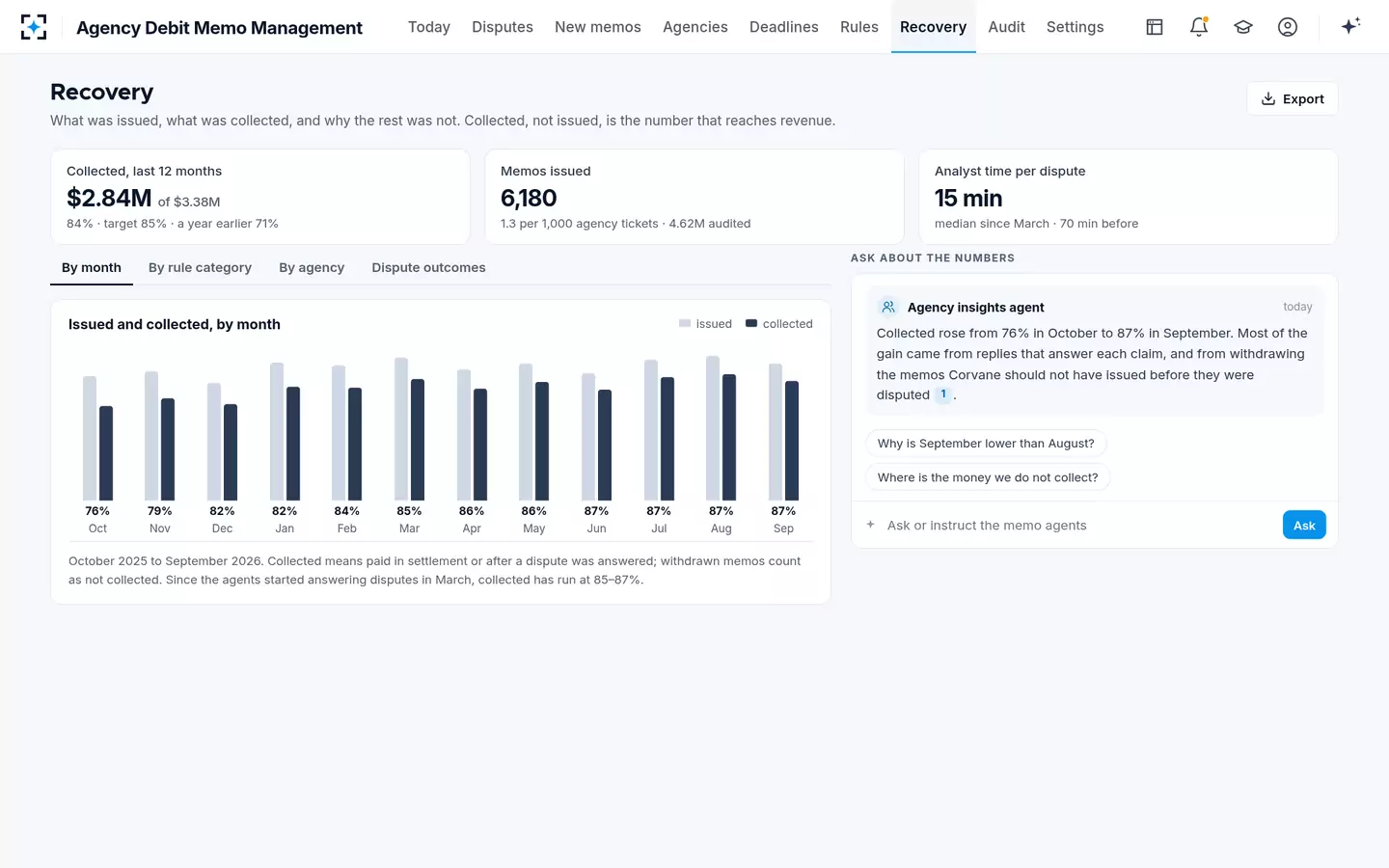
Task: Go to the Today tab
Action: point(429,27)
